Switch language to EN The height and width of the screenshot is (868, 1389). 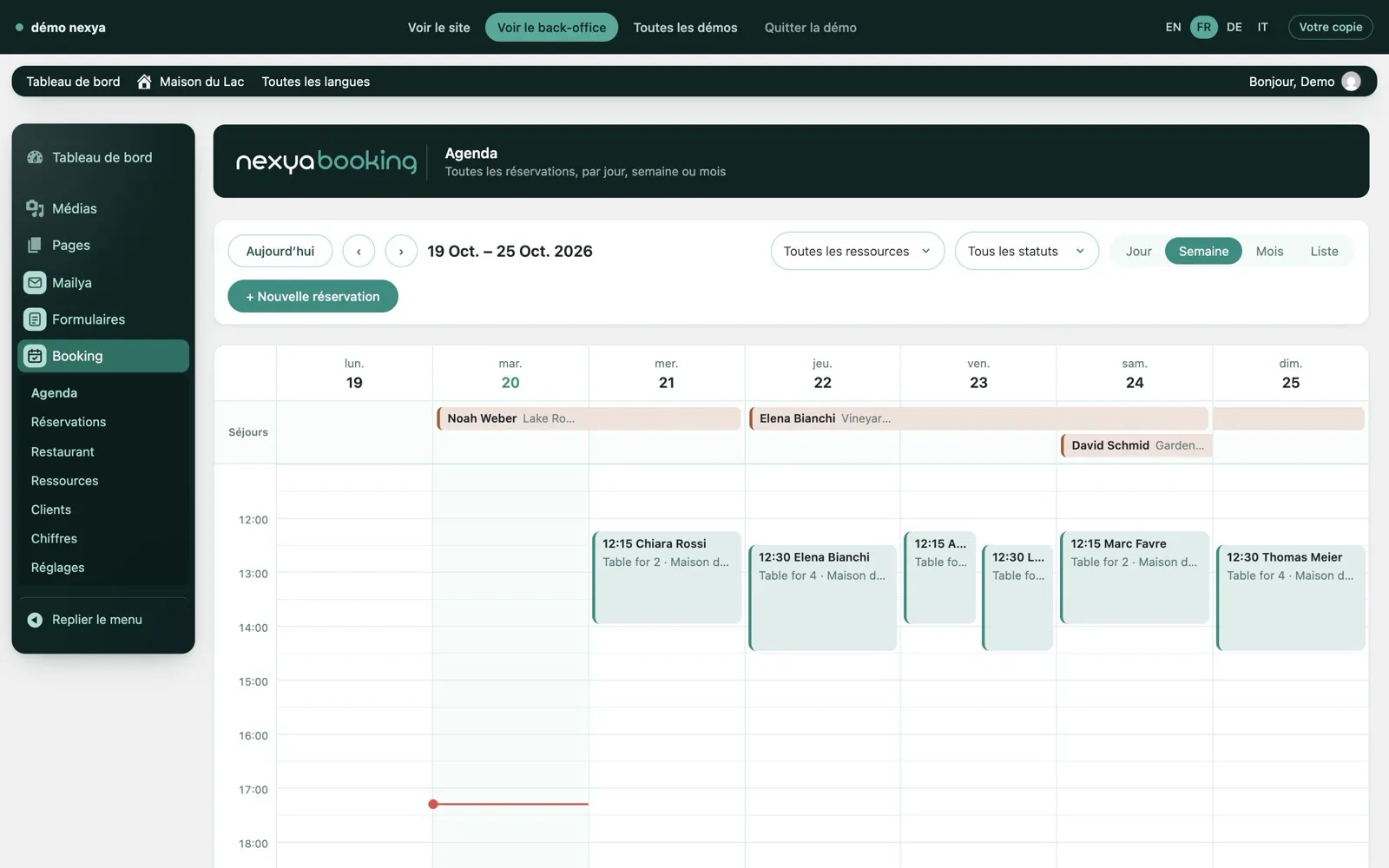pos(1173,27)
